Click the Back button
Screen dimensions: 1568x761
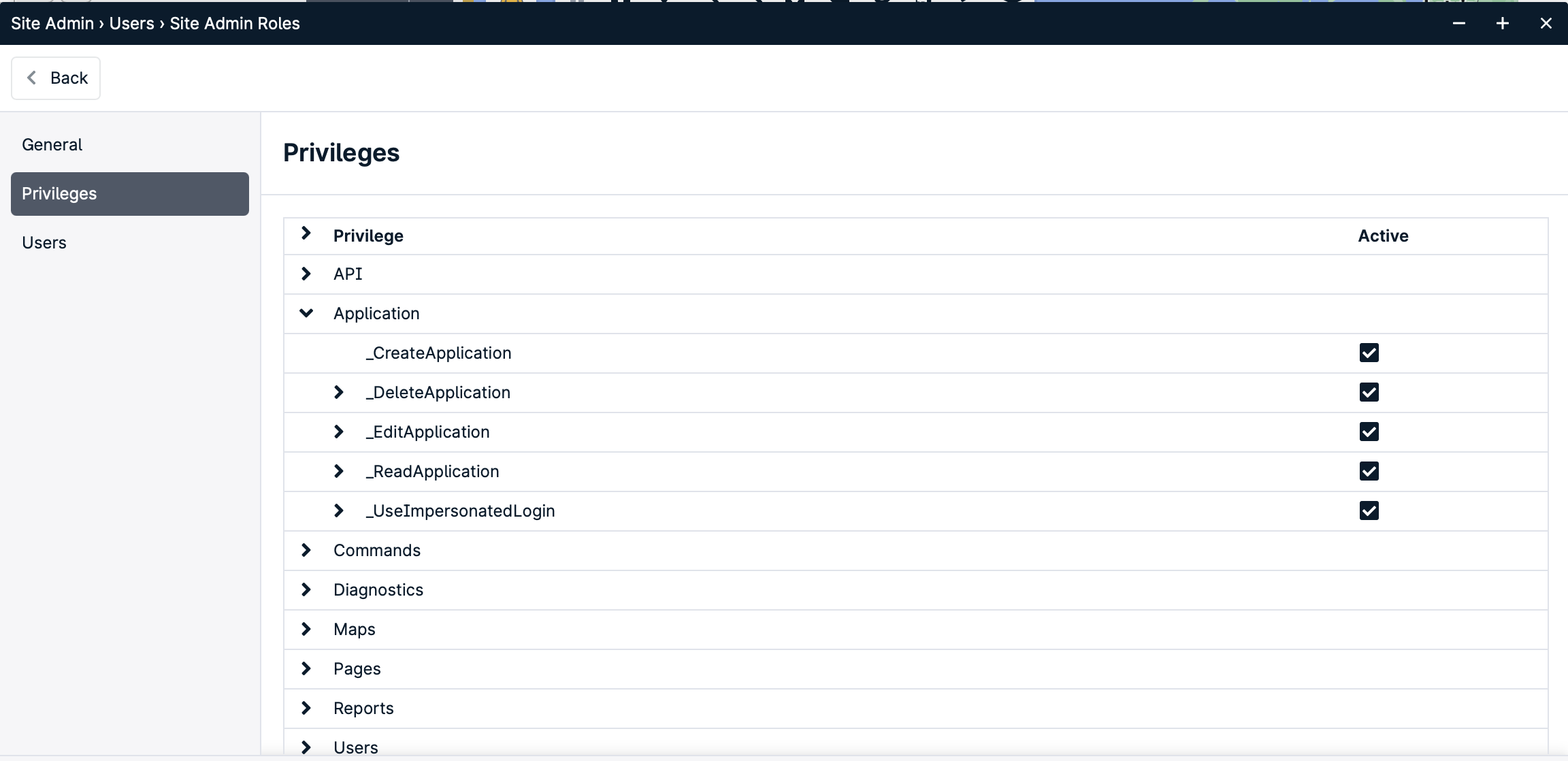[x=56, y=78]
